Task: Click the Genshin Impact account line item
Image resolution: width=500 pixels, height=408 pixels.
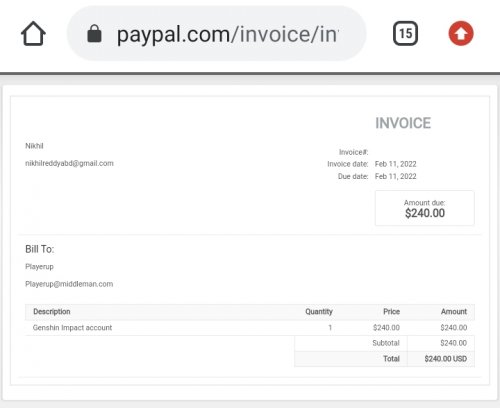Action: (x=72, y=328)
